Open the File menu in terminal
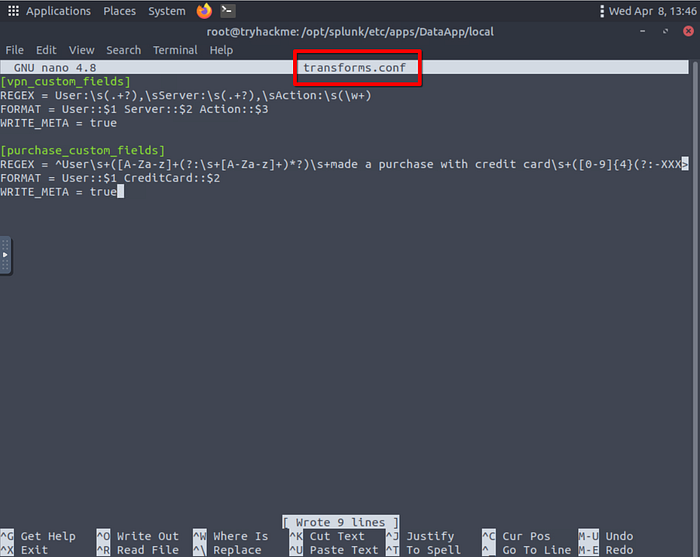Screen dimensions: 700x557 (x=14, y=50)
